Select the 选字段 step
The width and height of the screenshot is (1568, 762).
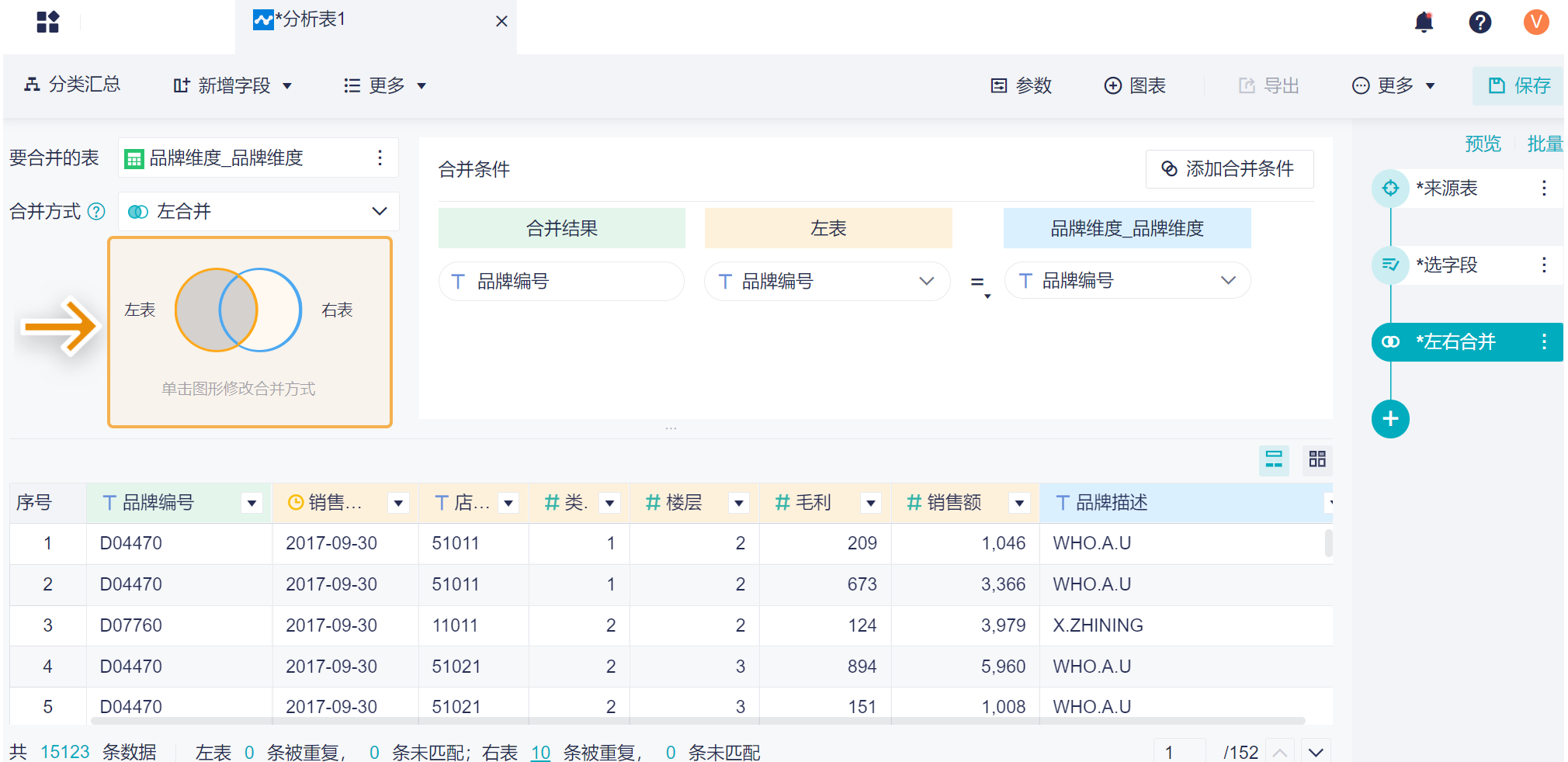pyautogui.click(x=1446, y=265)
